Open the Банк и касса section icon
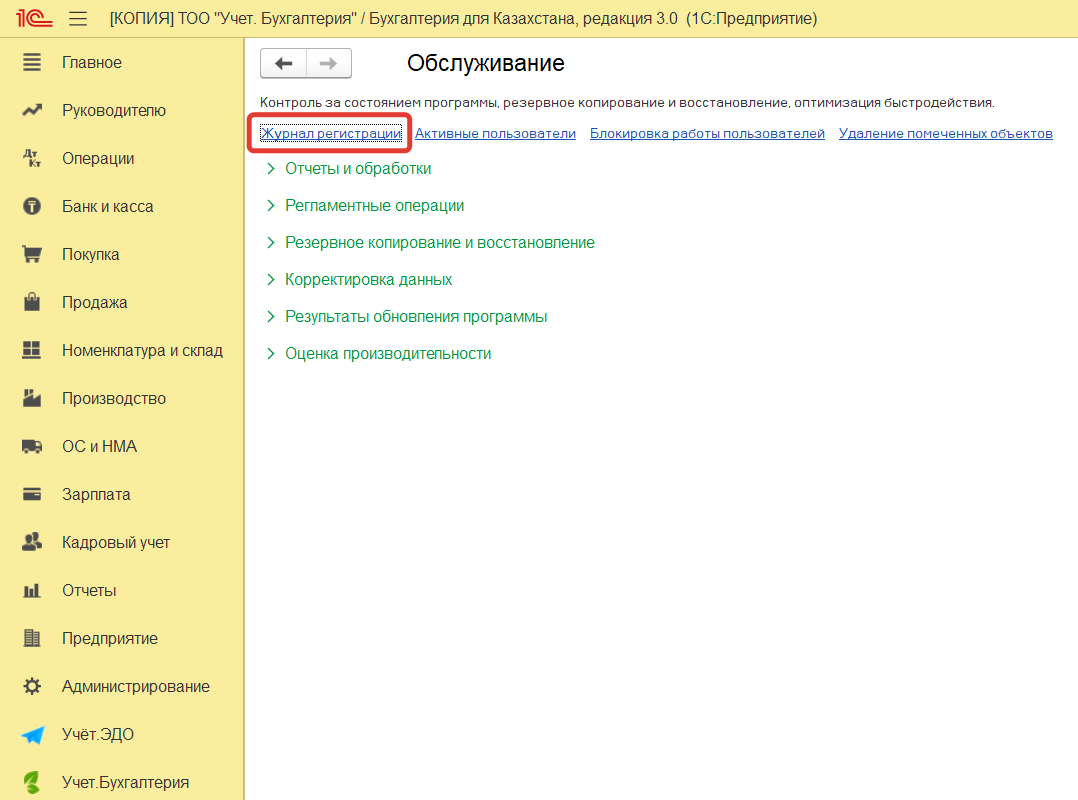 pyautogui.click(x=32, y=207)
